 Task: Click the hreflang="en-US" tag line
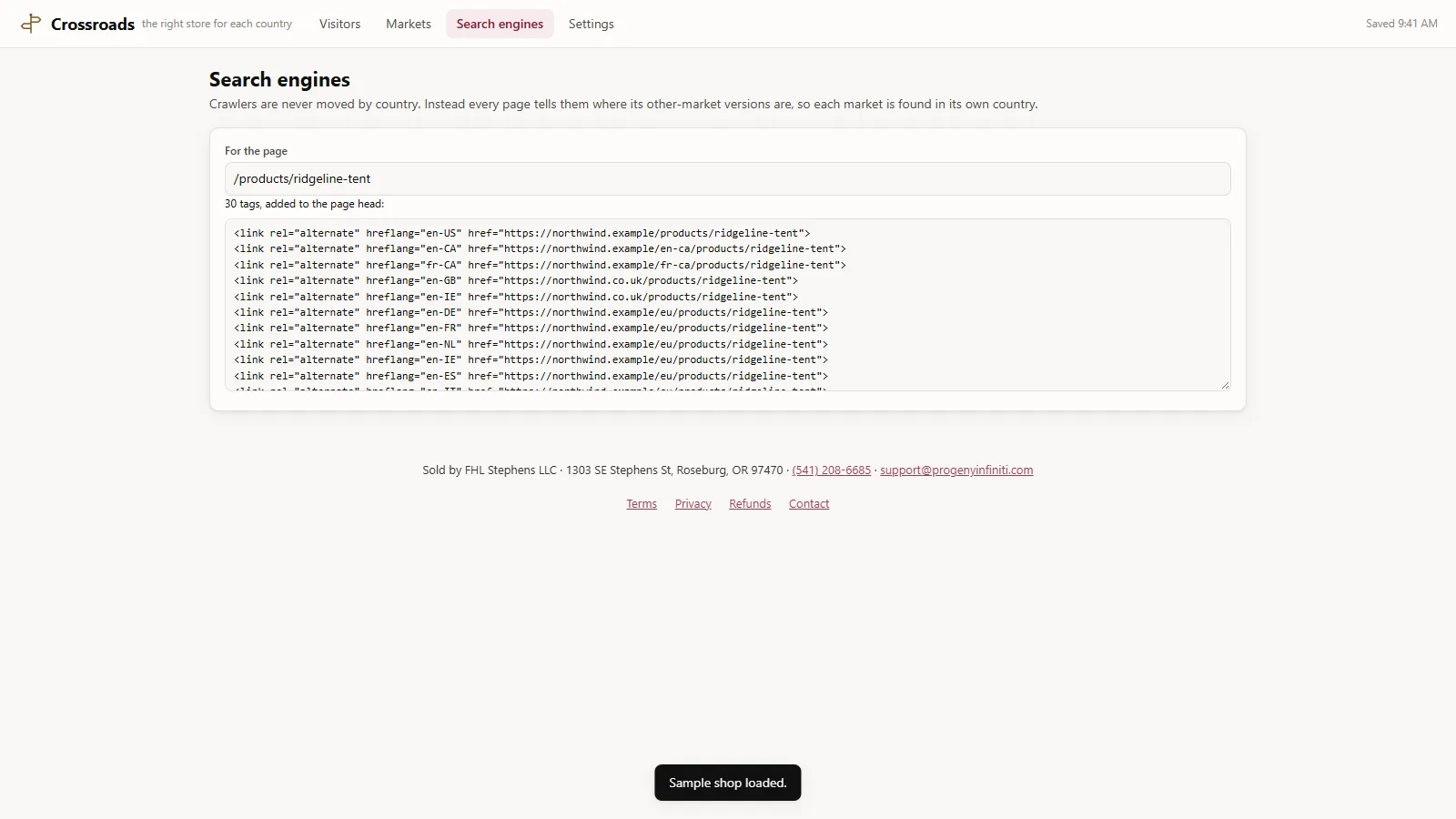click(x=521, y=233)
